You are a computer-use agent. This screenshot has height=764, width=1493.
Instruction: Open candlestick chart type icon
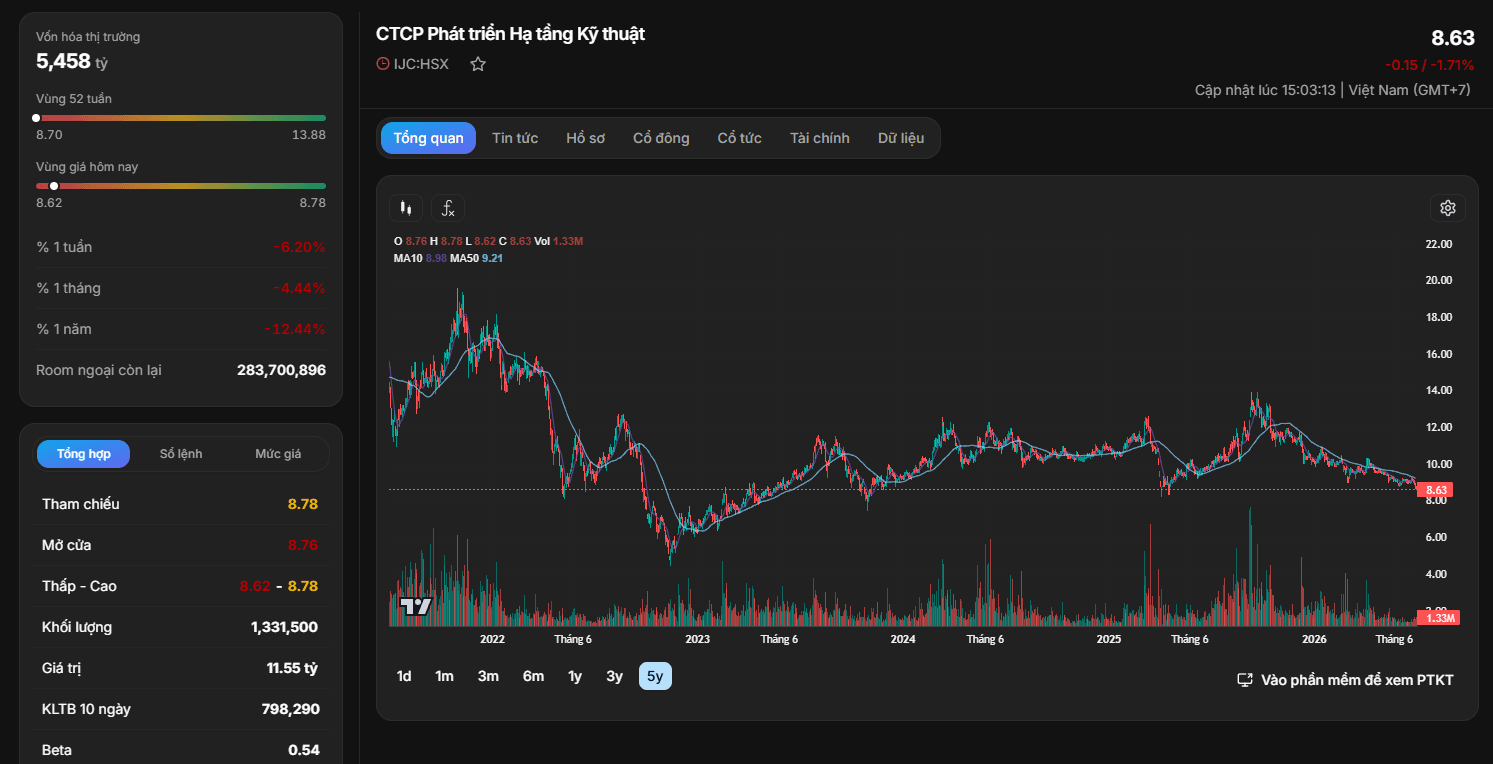coord(405,208)
